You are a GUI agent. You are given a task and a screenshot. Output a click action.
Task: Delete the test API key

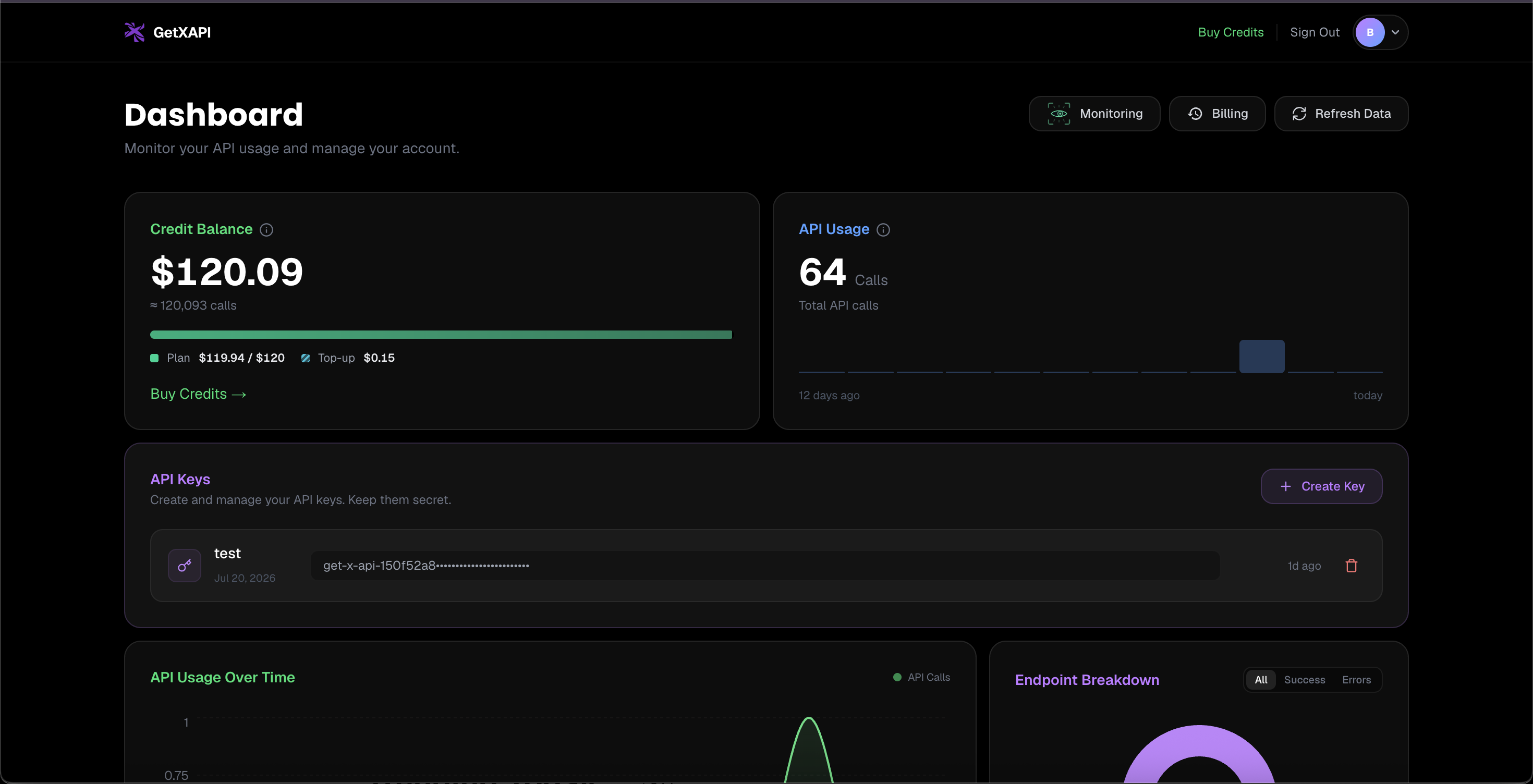click(1352, 566)
